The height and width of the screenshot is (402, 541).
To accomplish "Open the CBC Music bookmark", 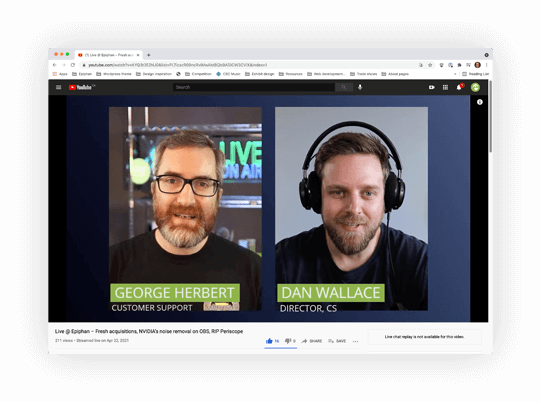I will [228, 74].
